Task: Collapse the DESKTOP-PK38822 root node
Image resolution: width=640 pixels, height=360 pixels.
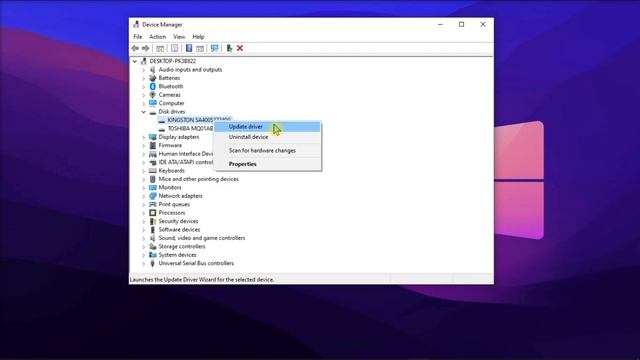Action: 135,61
